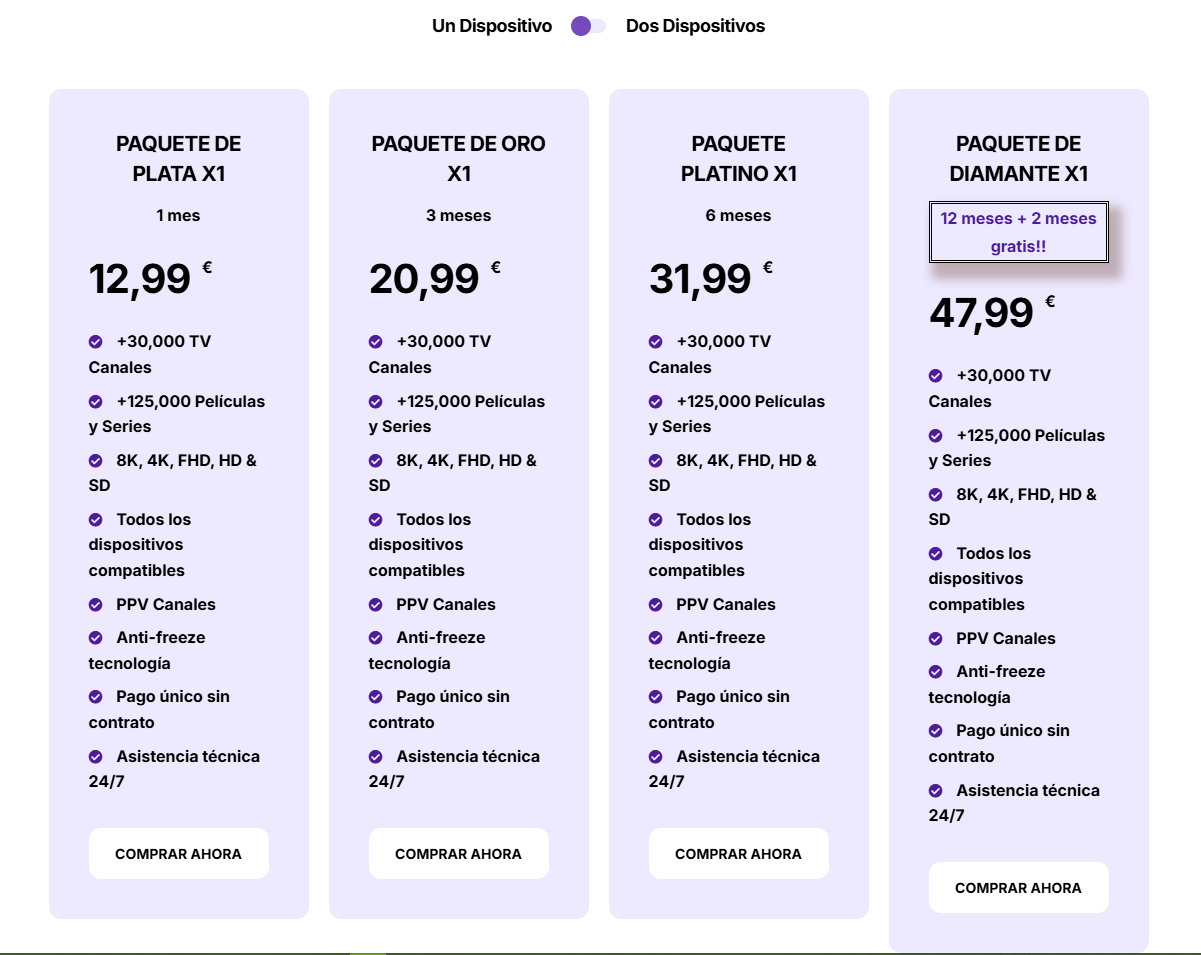Click Diamante package Asistencia técnica checkmark icon
Viewport: 1201px width, 955px height.
point(936,791)
